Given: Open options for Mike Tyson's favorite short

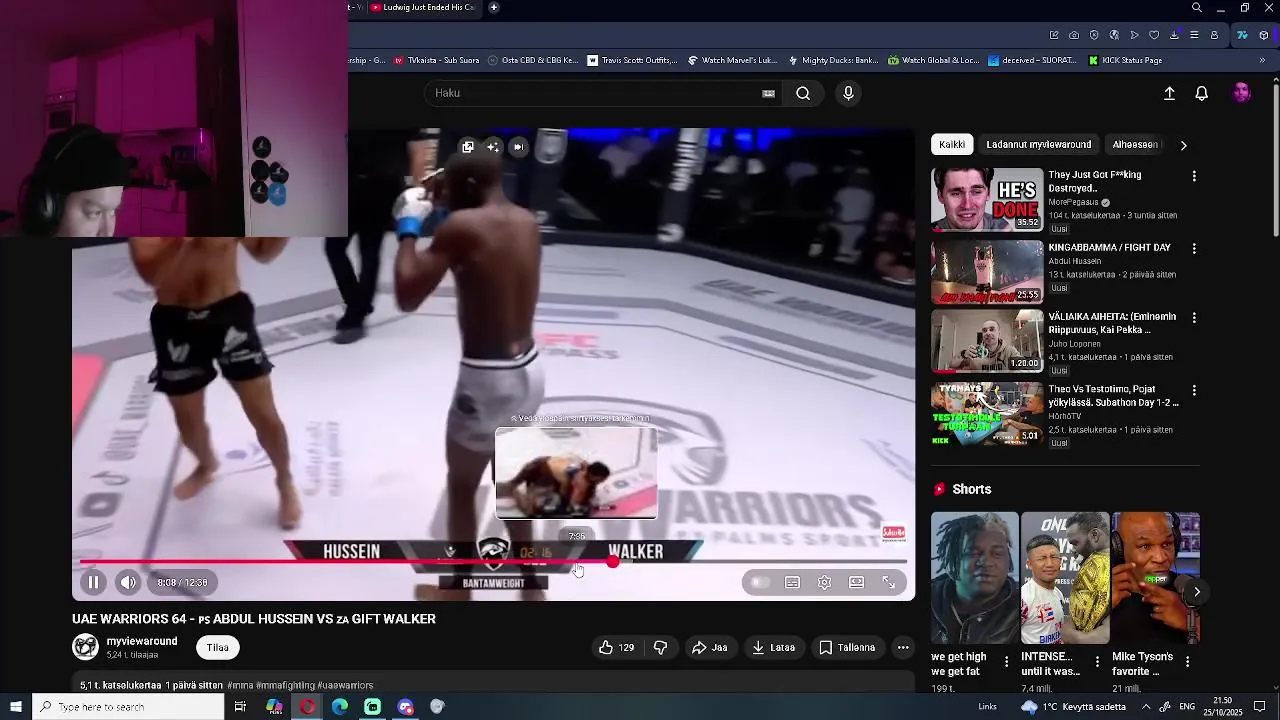Looking at the screenshot, I should point(1187,662).
